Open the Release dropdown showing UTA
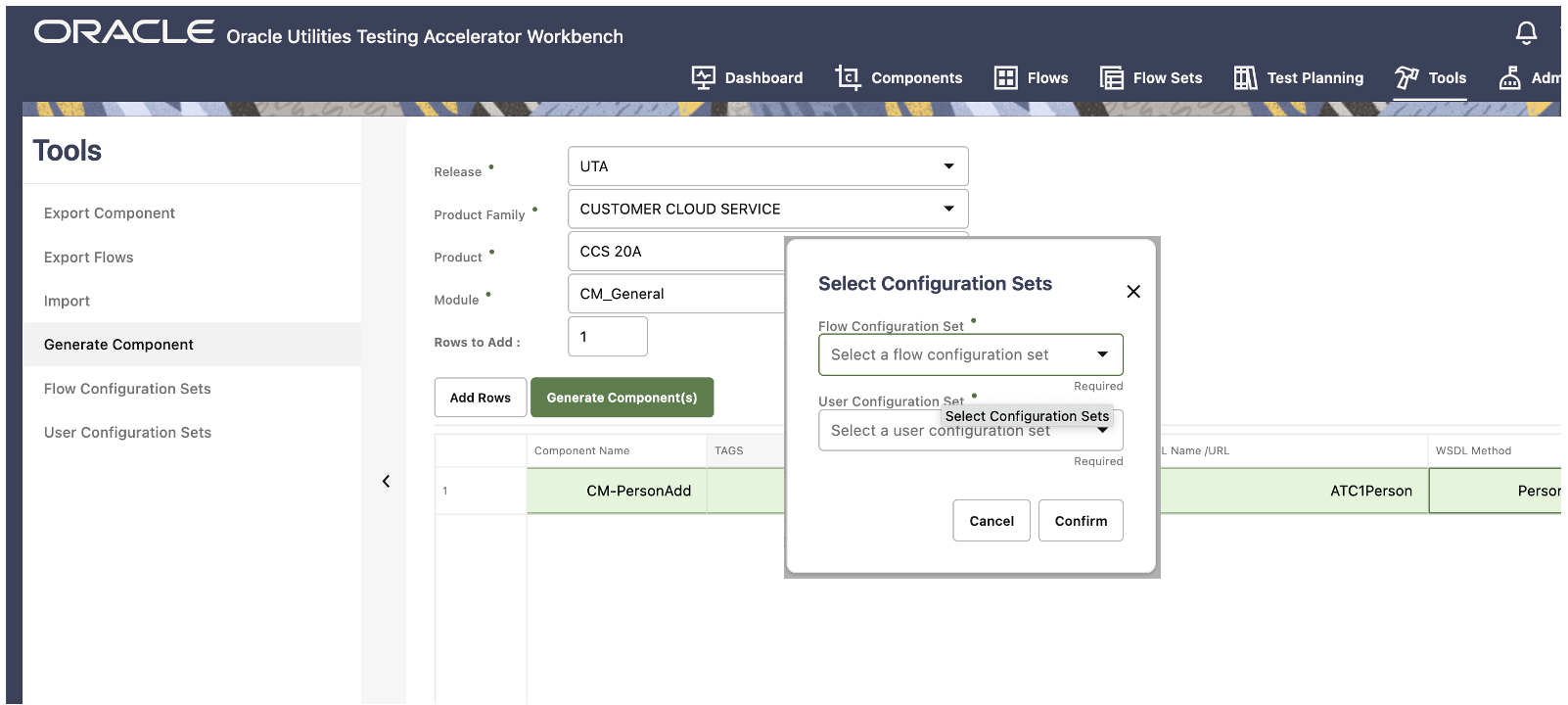This screenshot has width=1568, height=705. tap(767, 166)
